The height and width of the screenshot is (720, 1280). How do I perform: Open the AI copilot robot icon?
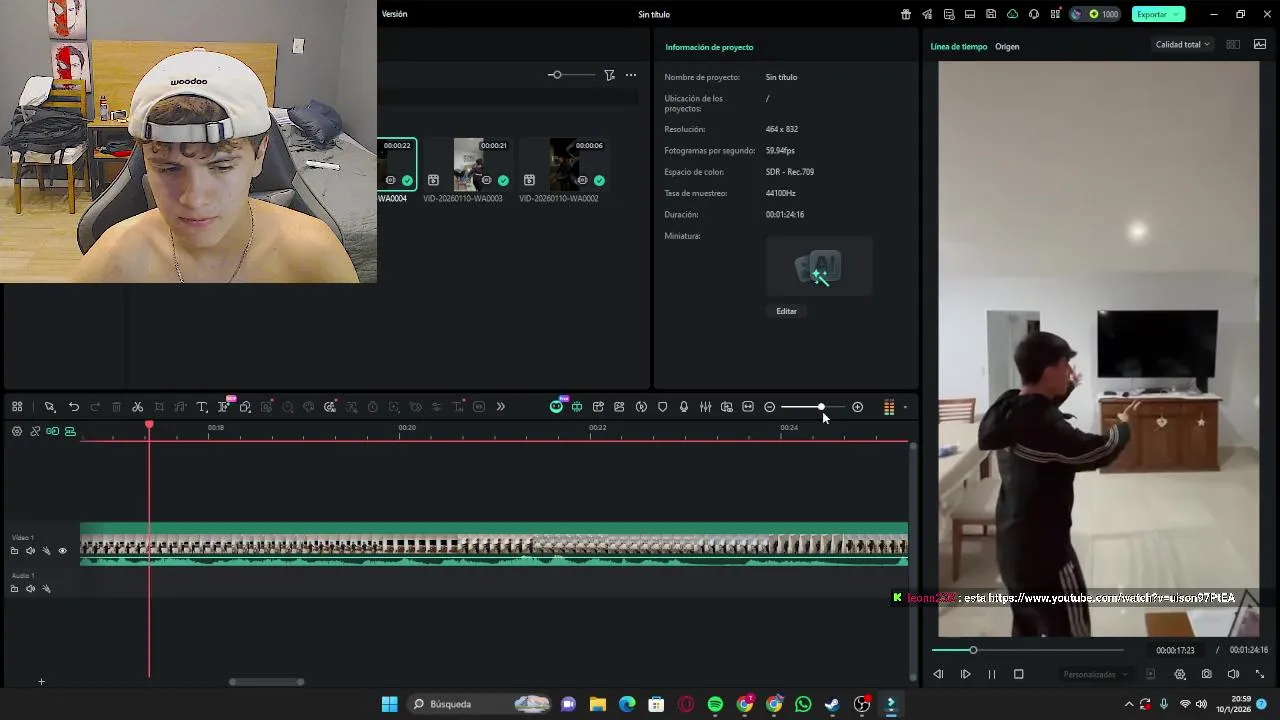[x=556, y=407]
